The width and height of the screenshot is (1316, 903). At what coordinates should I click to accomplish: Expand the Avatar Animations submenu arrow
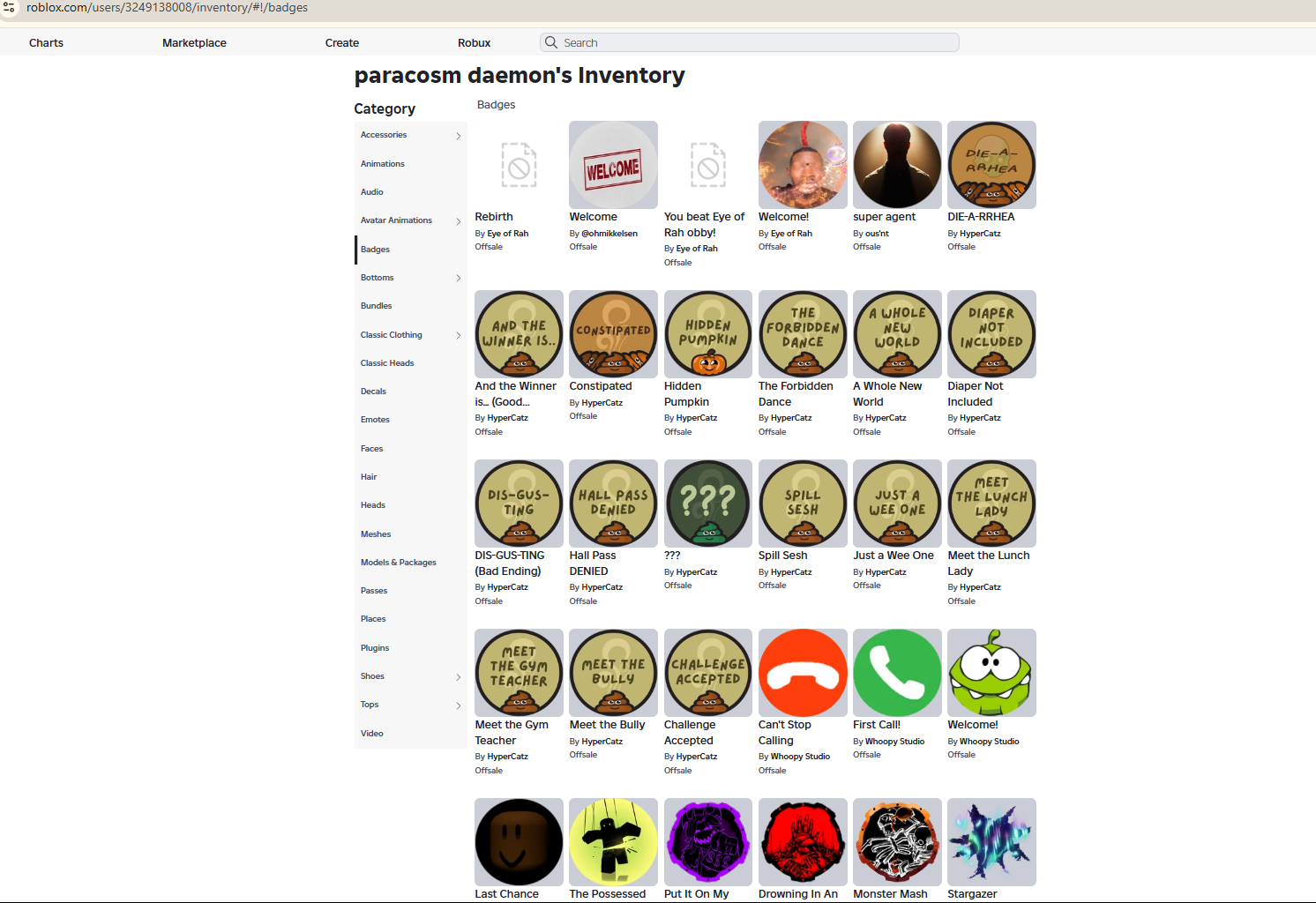[459, 221]
